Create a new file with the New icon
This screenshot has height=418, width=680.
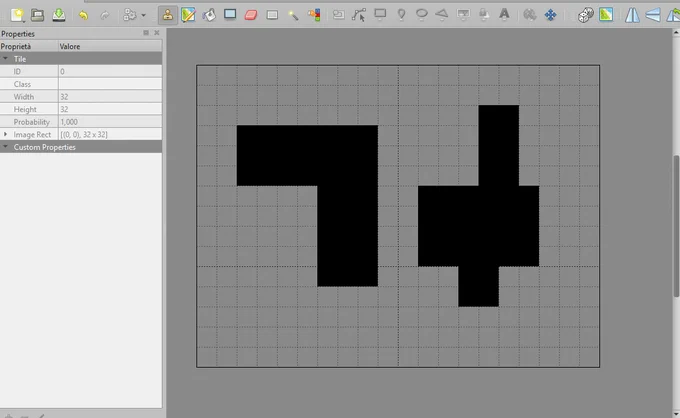[17, 15]
